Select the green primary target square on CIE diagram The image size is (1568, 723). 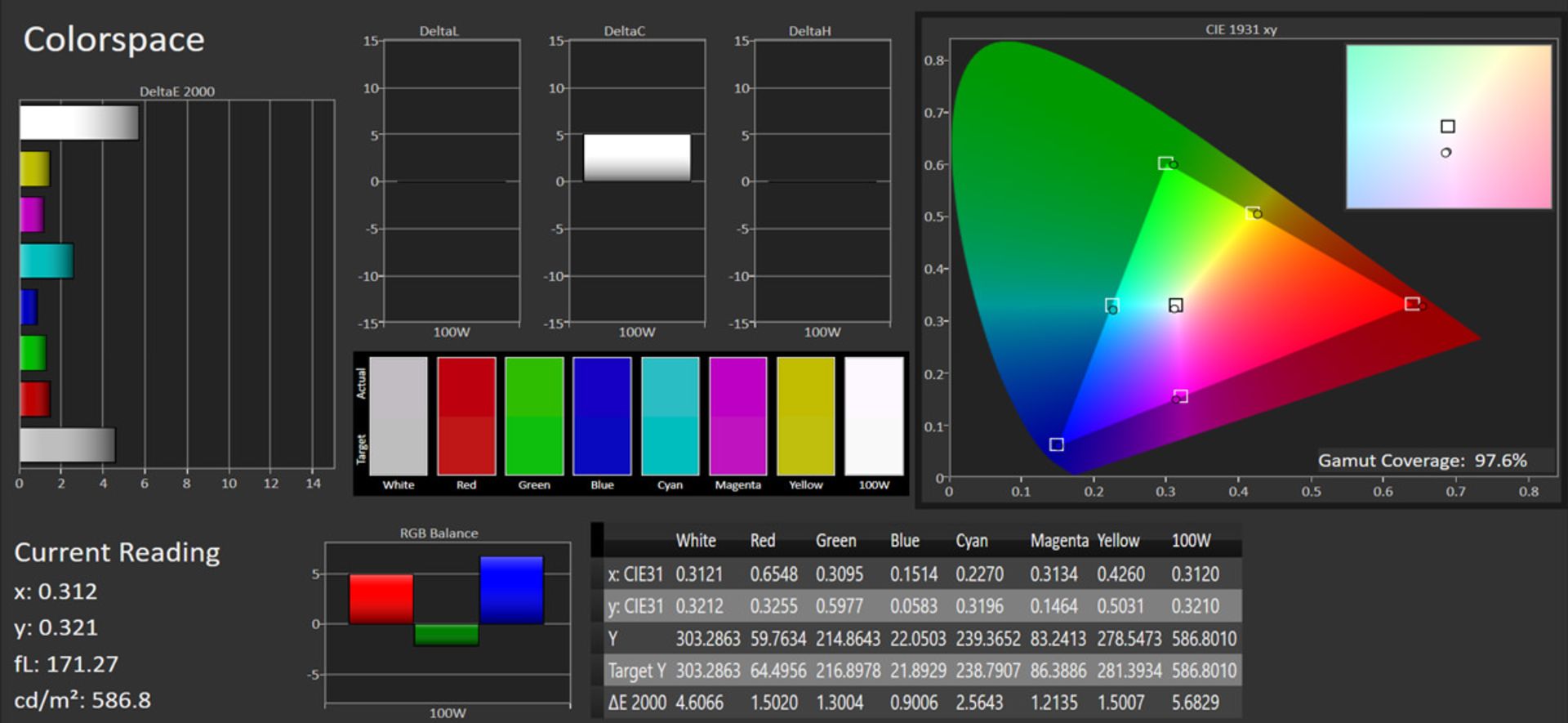point(1165,163)
